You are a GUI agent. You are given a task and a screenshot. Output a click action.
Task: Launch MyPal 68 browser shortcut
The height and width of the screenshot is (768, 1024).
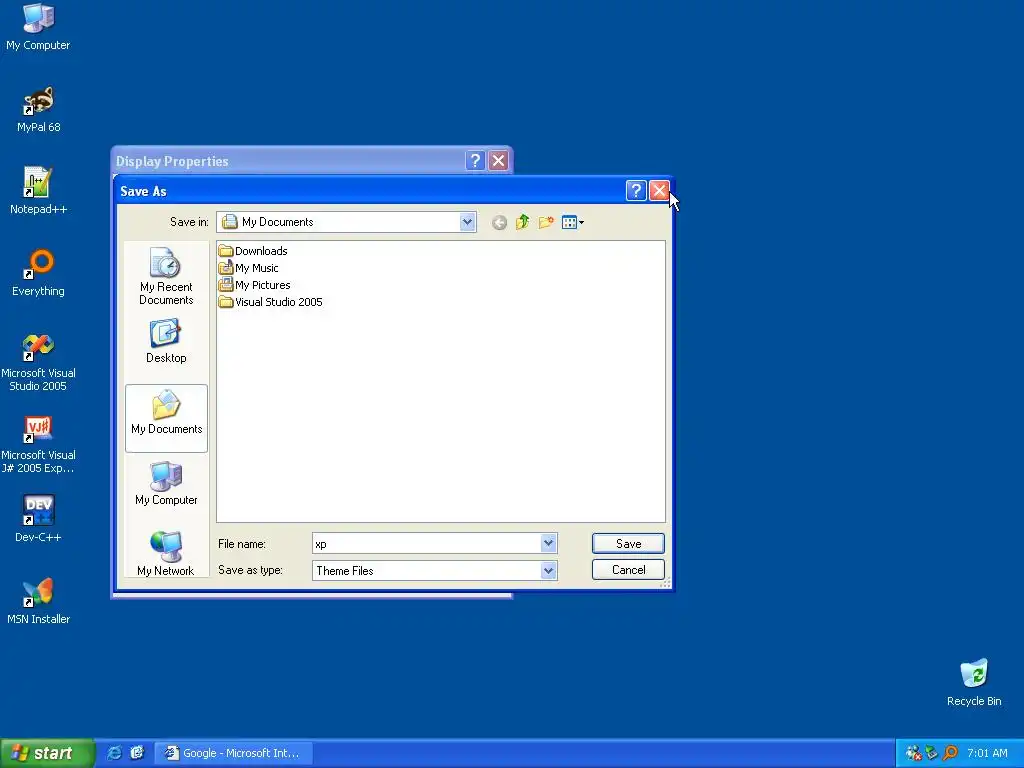point(38,110)
